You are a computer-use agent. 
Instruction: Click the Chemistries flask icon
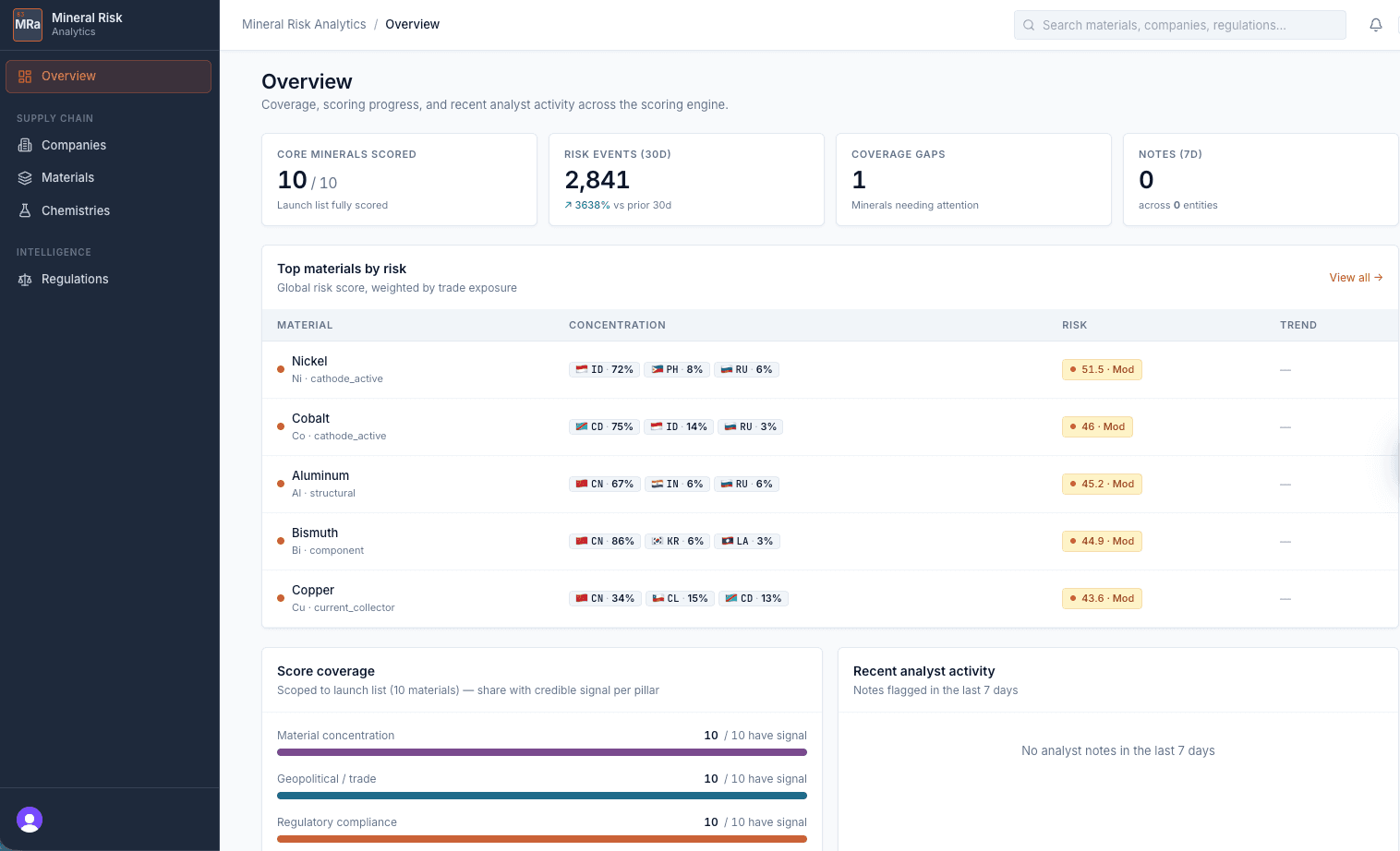(x=25, y=210)
